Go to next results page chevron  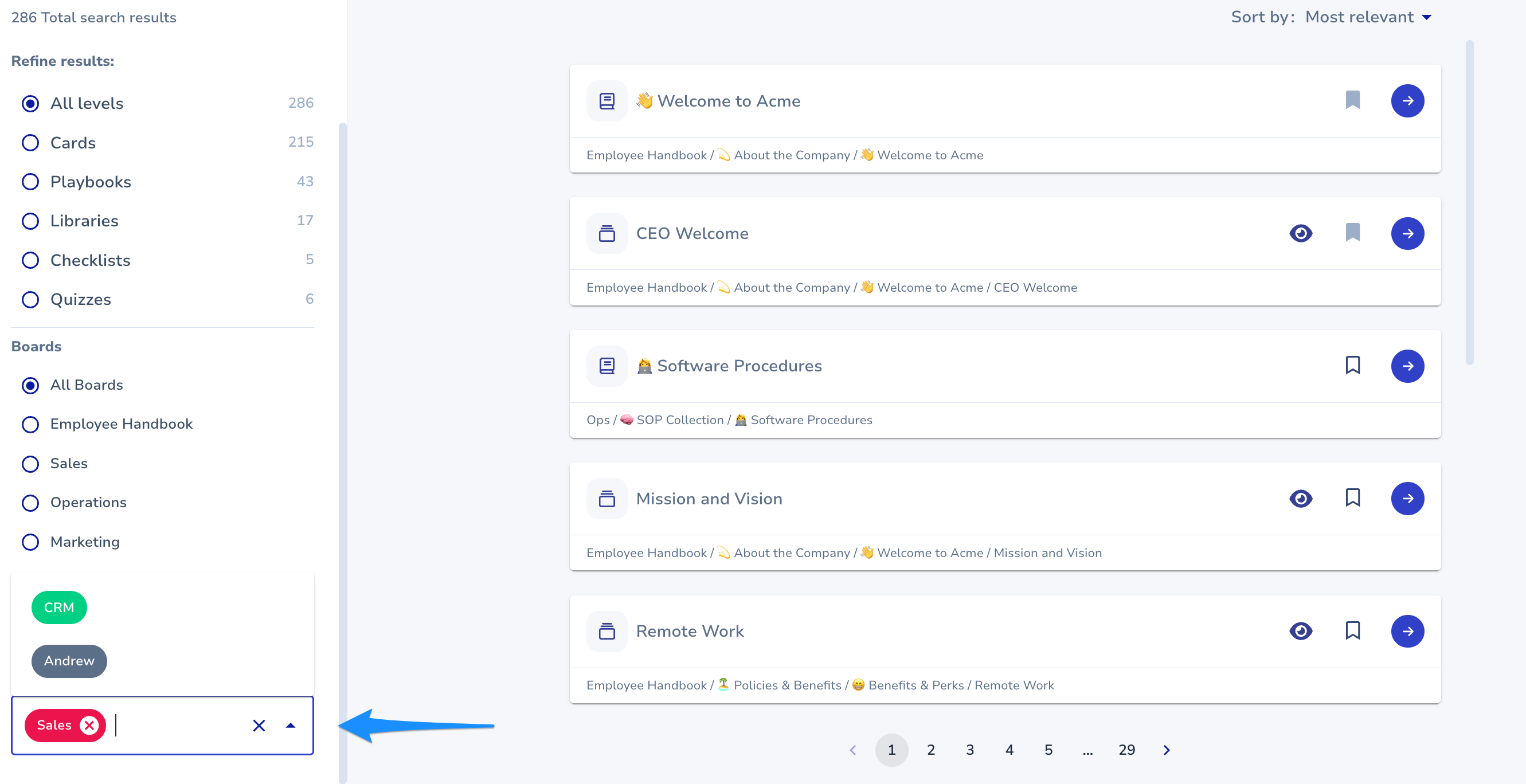coord(1166,750)
